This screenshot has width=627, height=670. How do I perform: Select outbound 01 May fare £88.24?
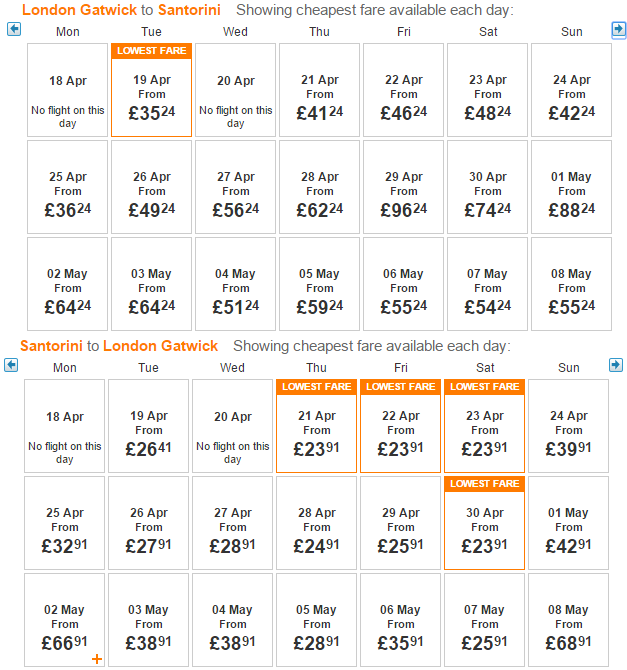(x=571, y=187)
